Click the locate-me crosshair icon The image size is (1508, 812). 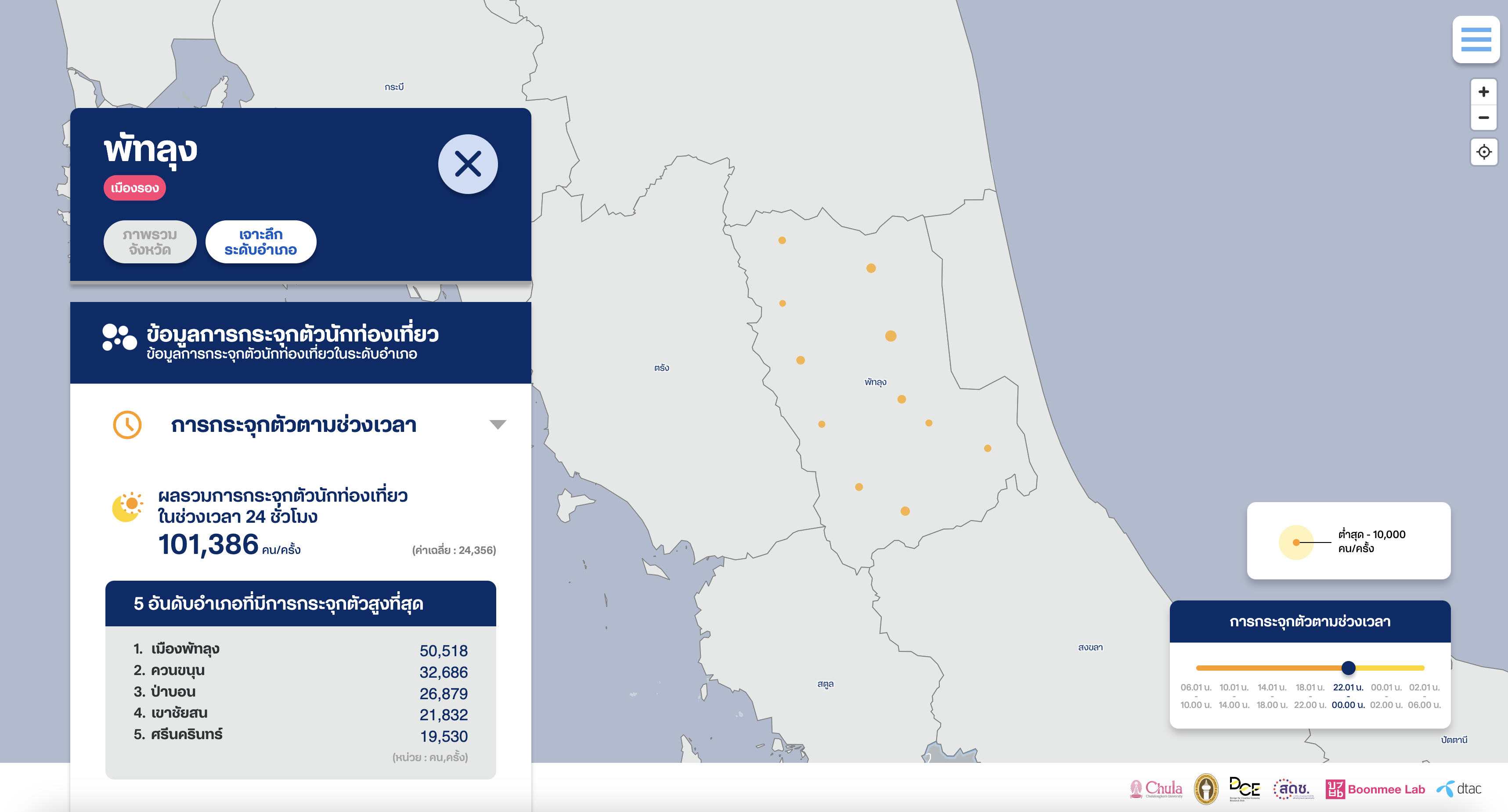tap(1483, 152)
